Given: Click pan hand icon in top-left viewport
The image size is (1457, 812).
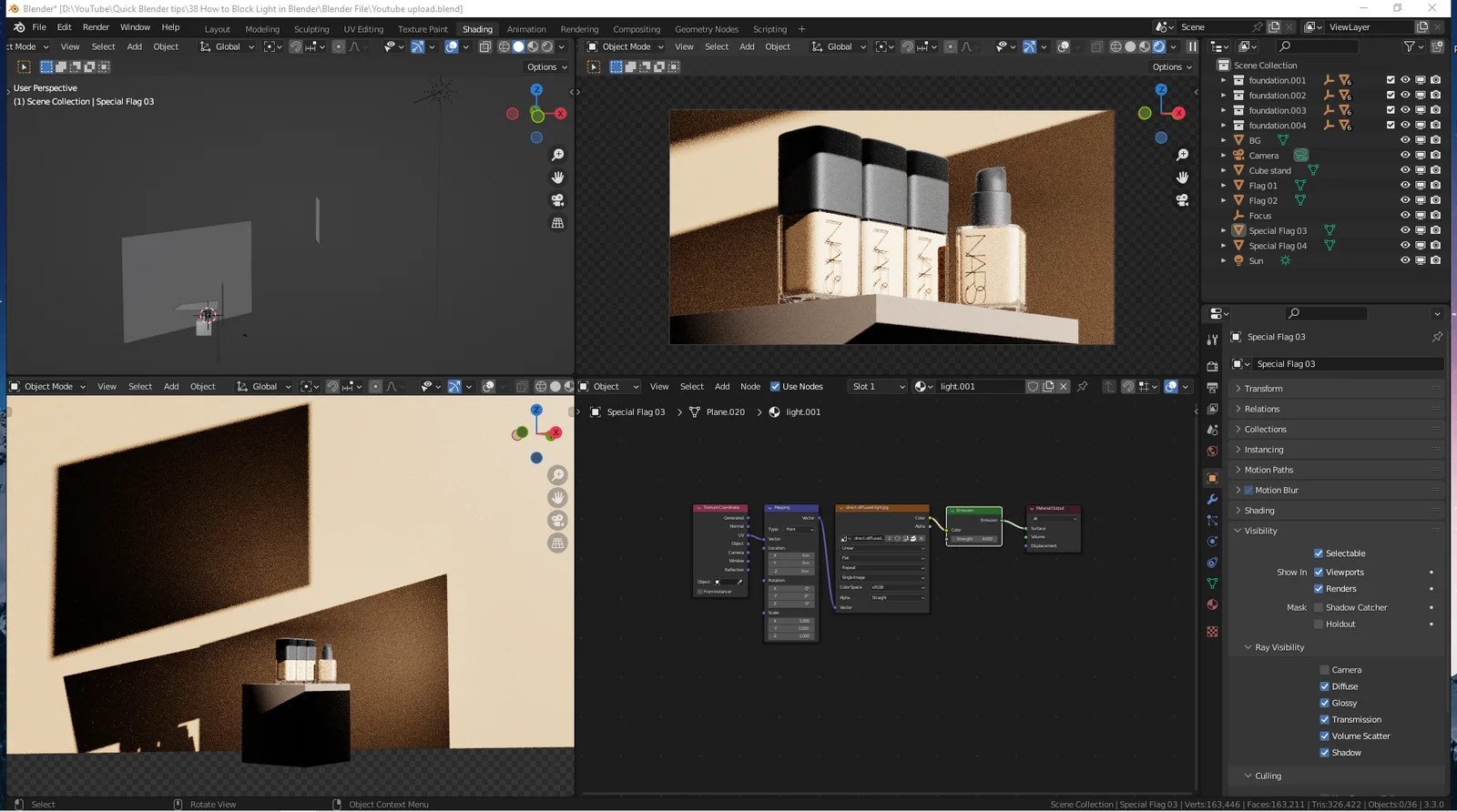Looking at the screenshot, I should click(x=558, y=178).
